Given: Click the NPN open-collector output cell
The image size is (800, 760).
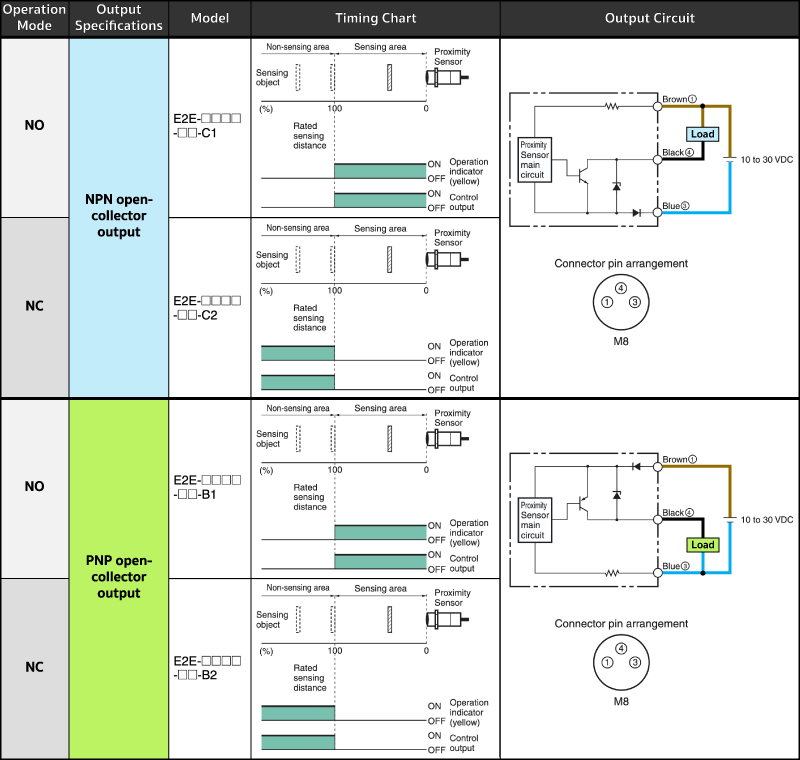Looking at the screenshot, I should (119, 218).
